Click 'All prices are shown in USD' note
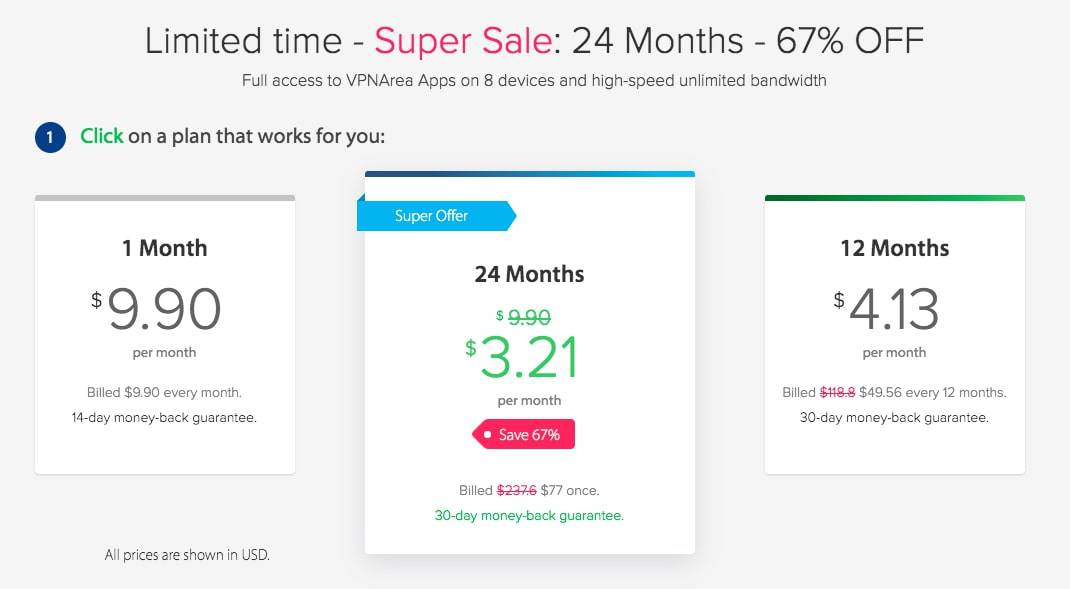Image resolution: width=1070 pixels, height=589 pixels. click(x=187, y=555)
